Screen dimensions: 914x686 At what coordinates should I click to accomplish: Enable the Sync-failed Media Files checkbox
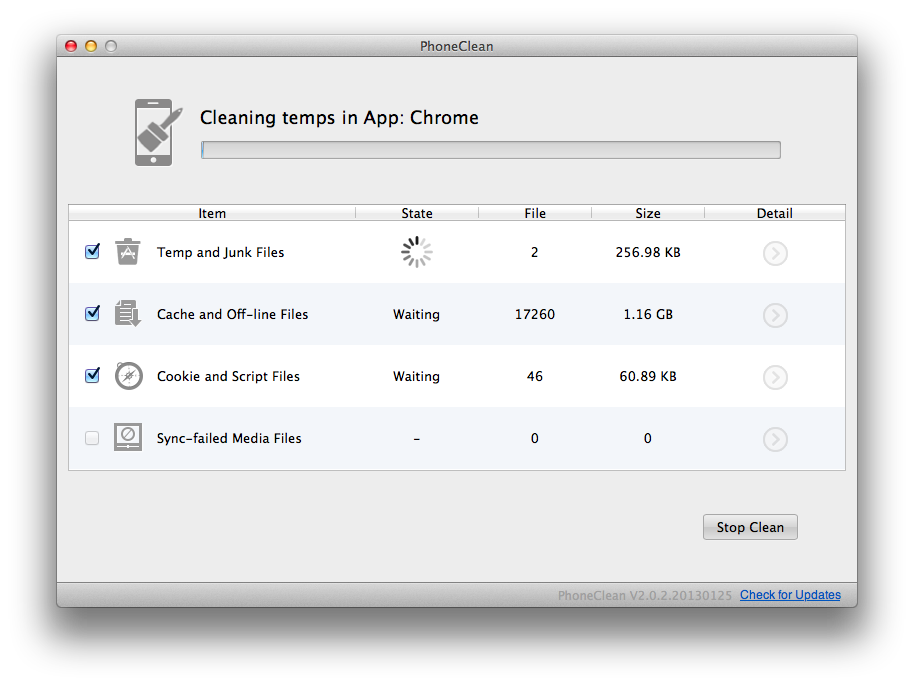click(92, 438)
